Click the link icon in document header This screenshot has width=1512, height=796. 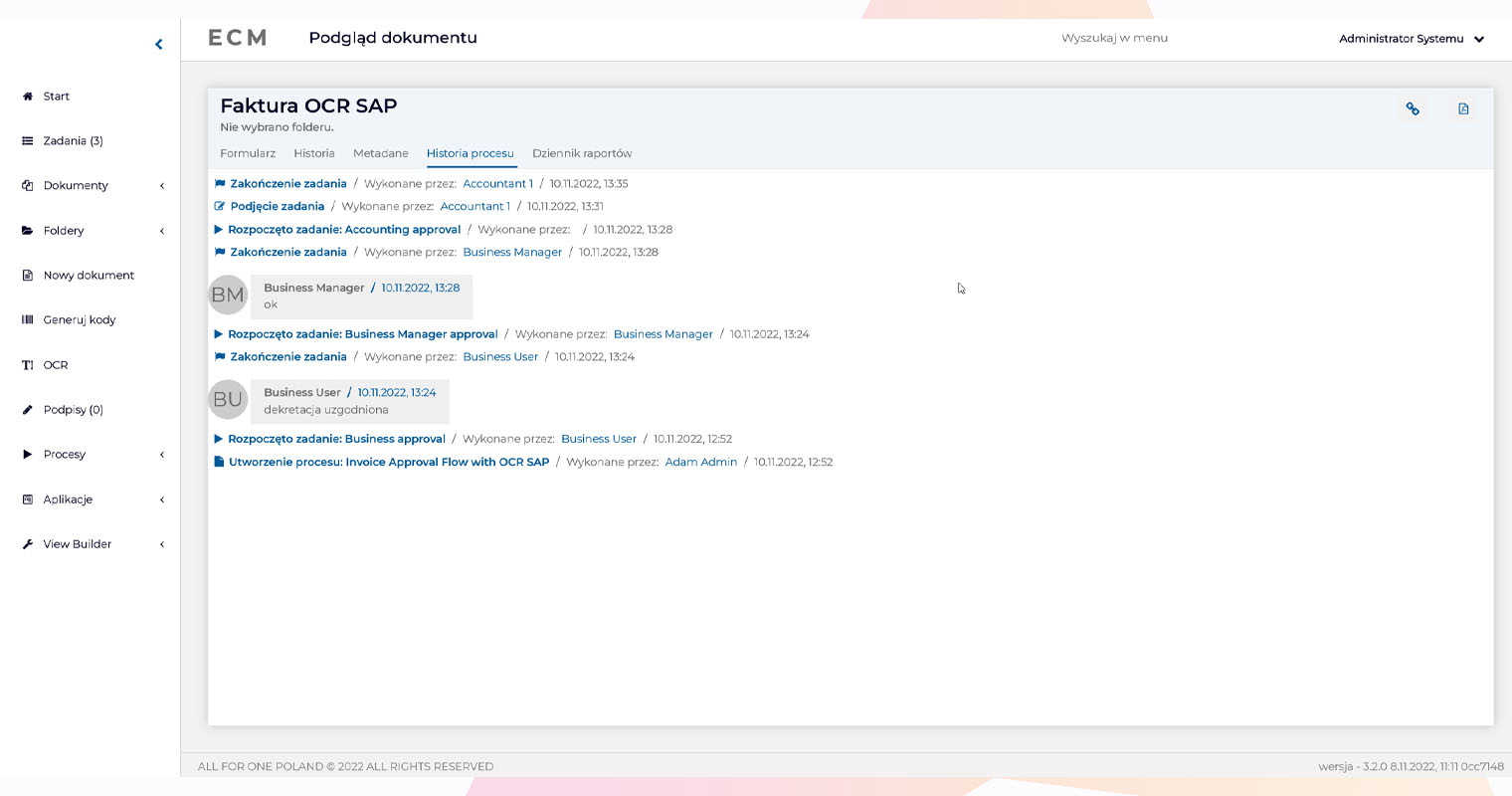coord(1413,108)
